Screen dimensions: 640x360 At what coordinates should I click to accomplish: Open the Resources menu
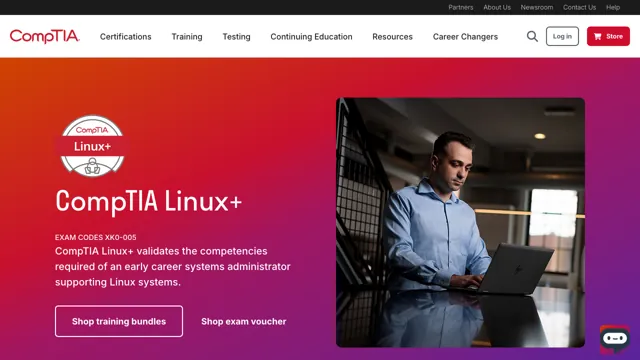(392, 37)
